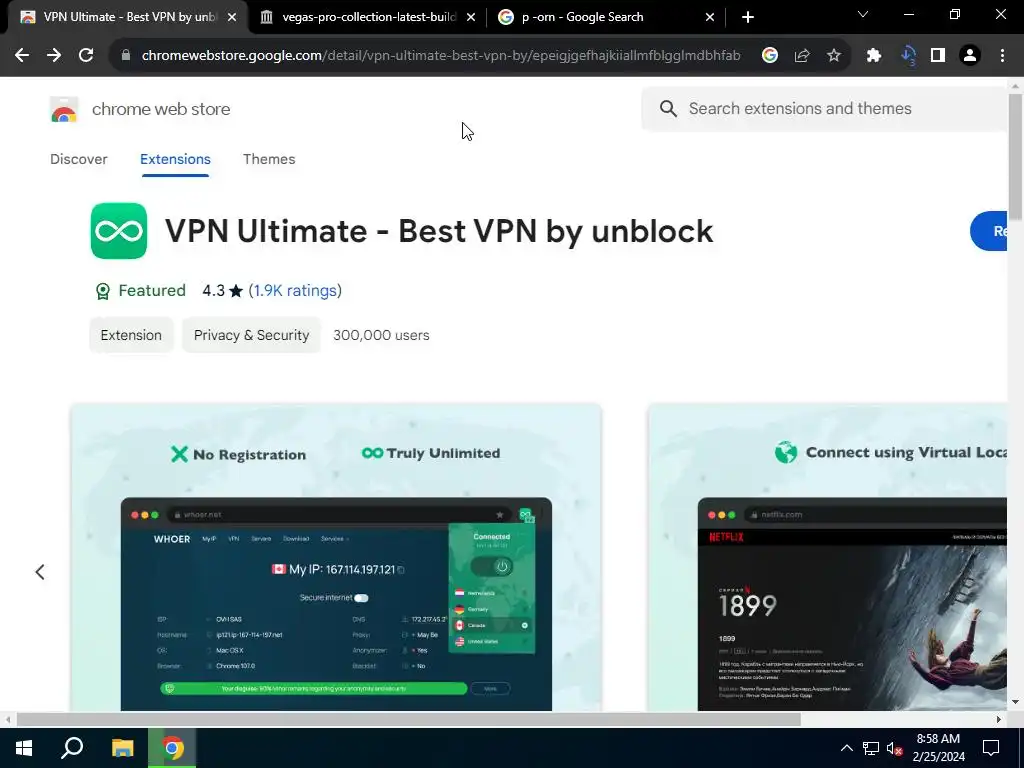
Task: Open downloads extension icon in toolbar
Action: [908, 56]
